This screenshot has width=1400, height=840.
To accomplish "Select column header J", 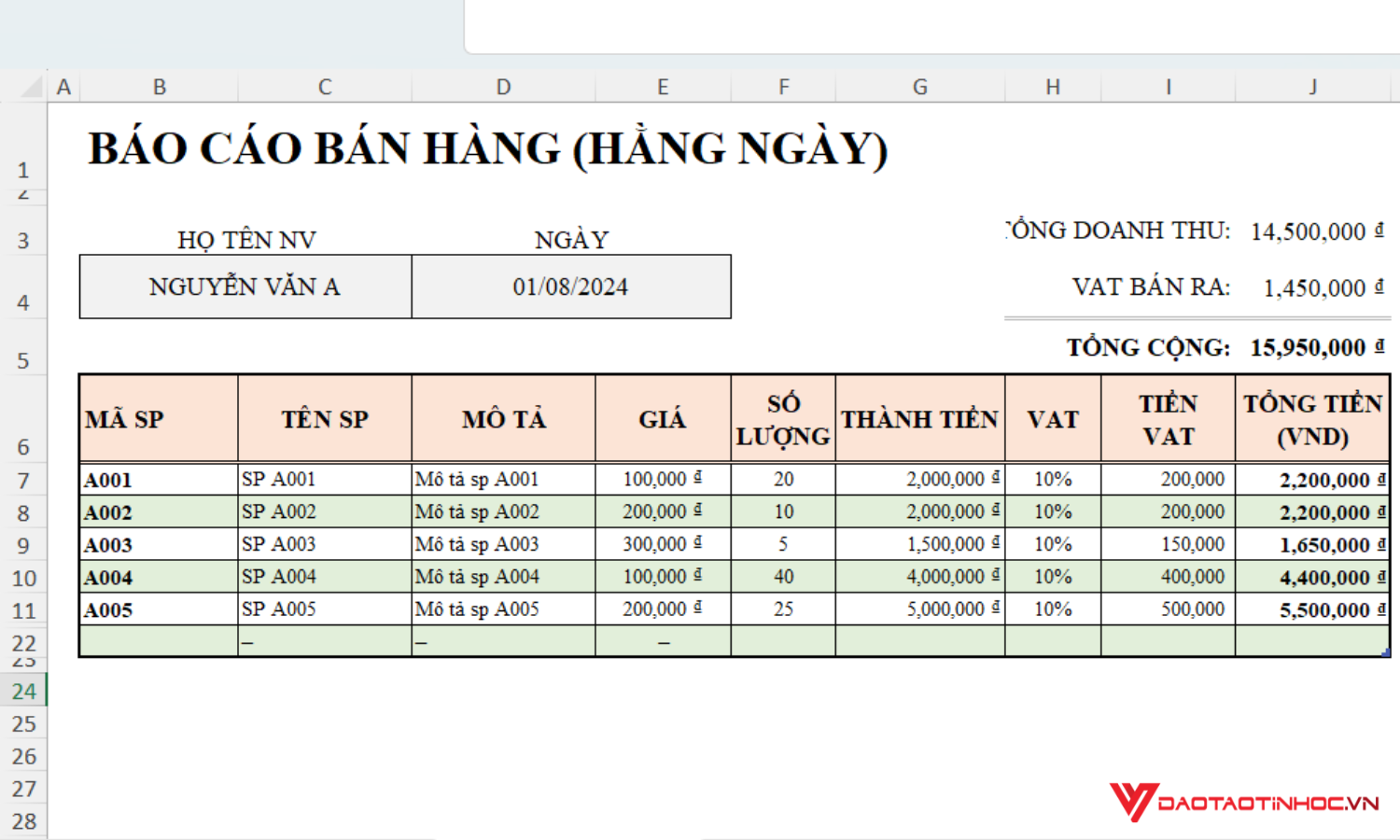I will click(1311, 86).
